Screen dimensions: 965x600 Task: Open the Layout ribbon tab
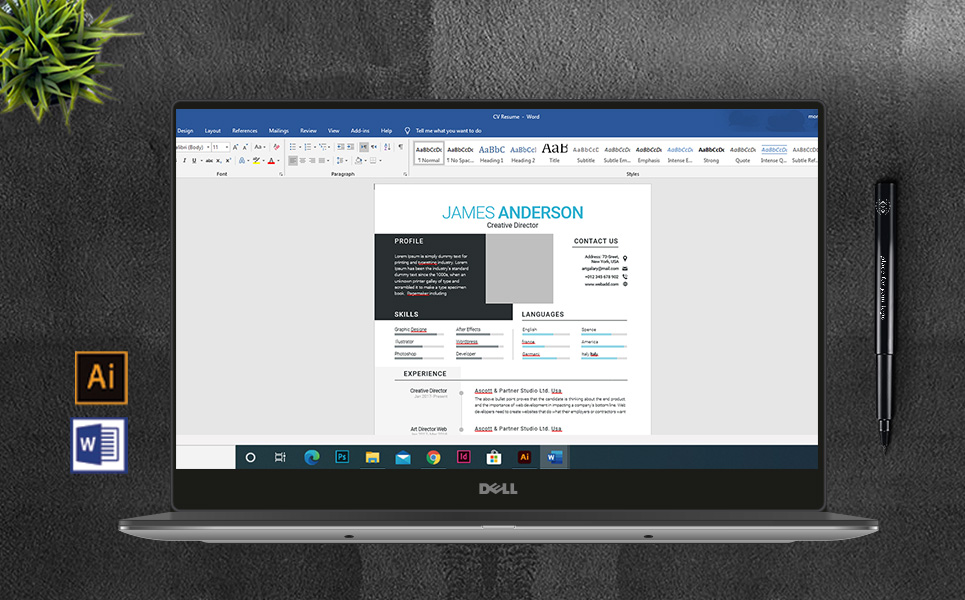click(x=213, y=130)
